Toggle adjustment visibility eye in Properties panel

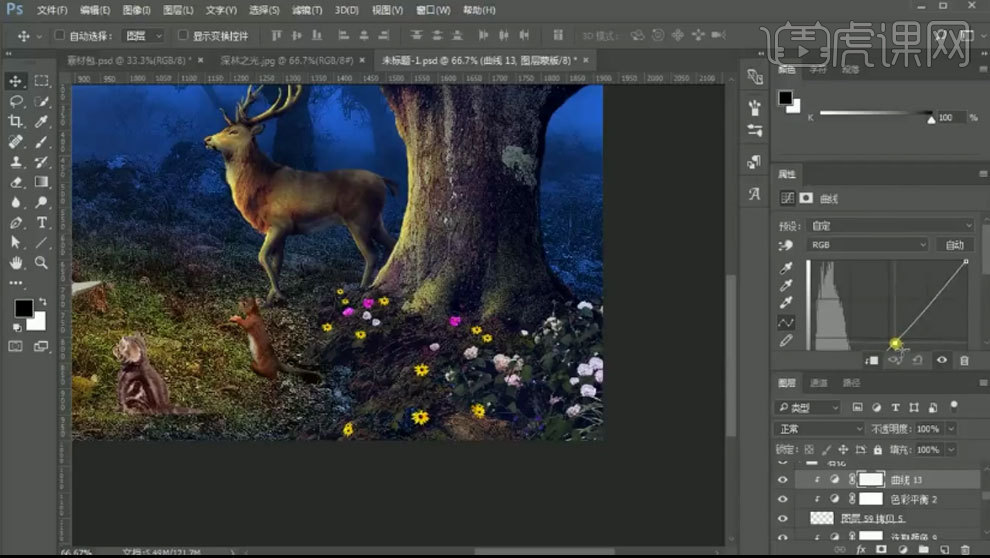[941, 360]
